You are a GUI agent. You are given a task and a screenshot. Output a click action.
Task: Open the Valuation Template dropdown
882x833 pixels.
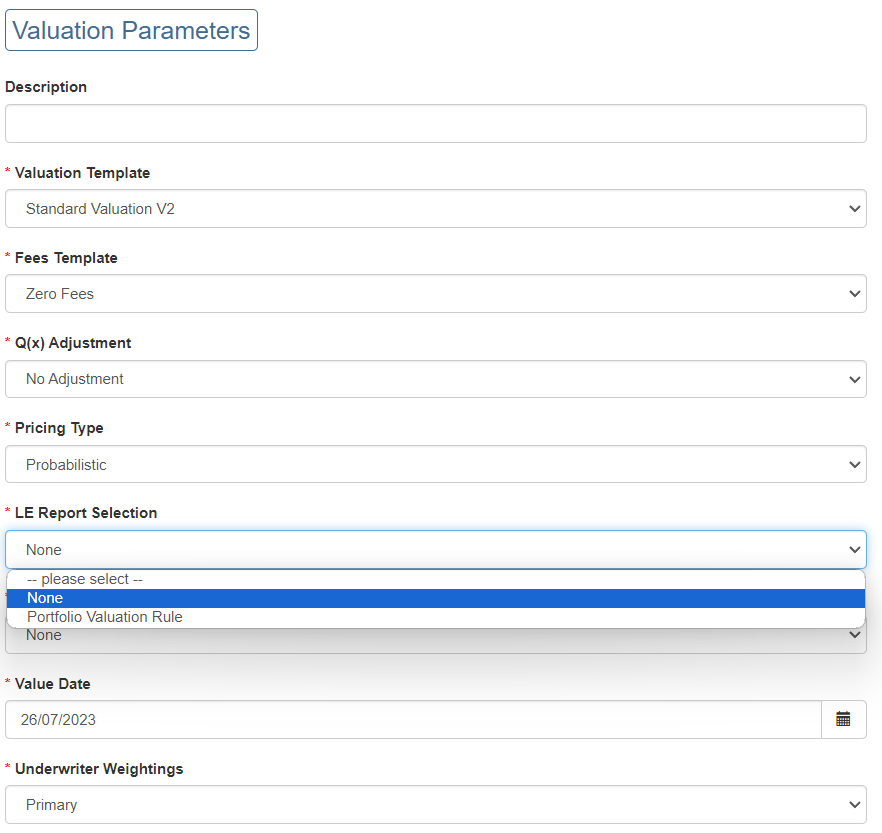435,209
